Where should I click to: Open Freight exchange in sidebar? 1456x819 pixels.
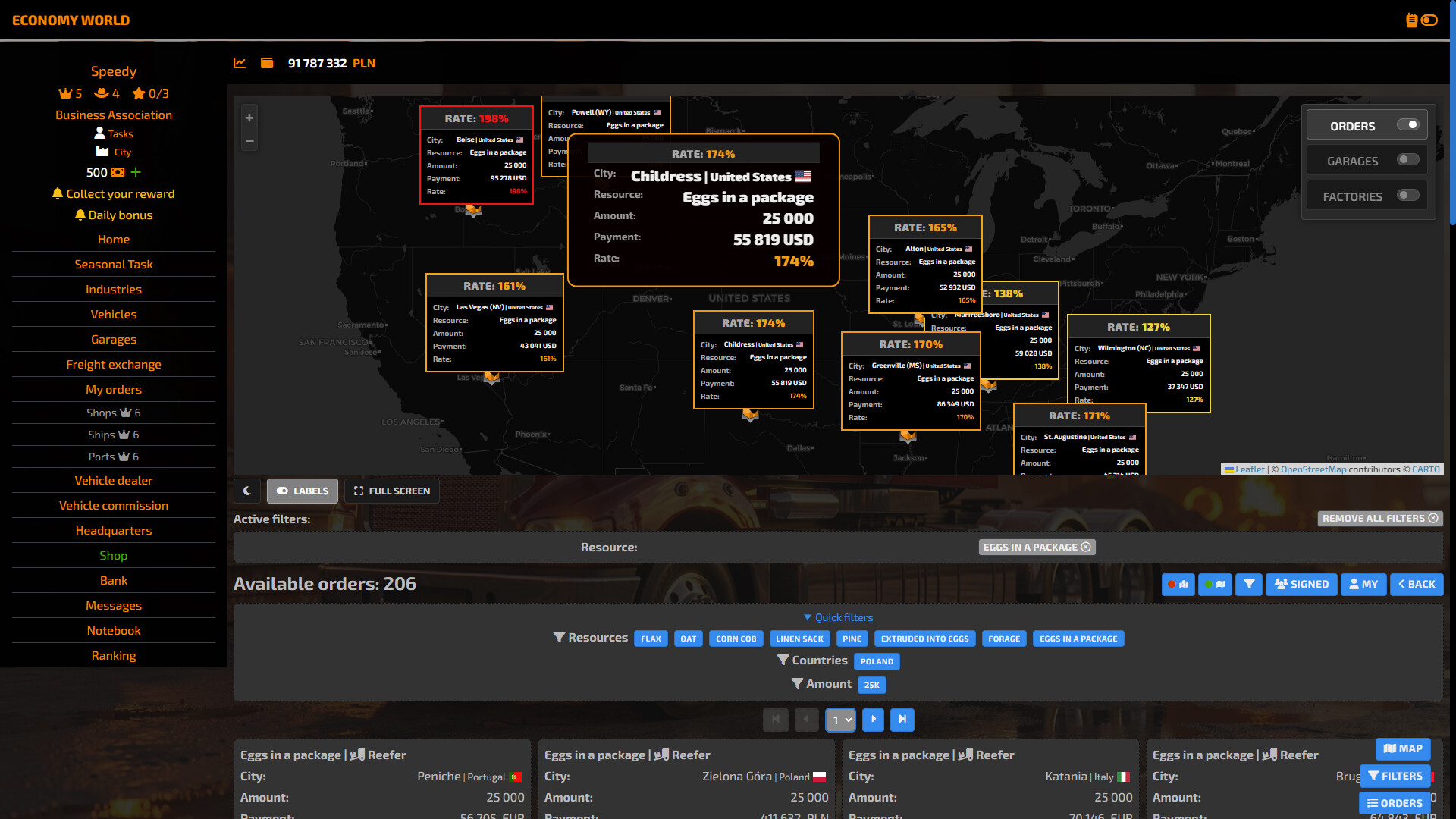(114, 365)
